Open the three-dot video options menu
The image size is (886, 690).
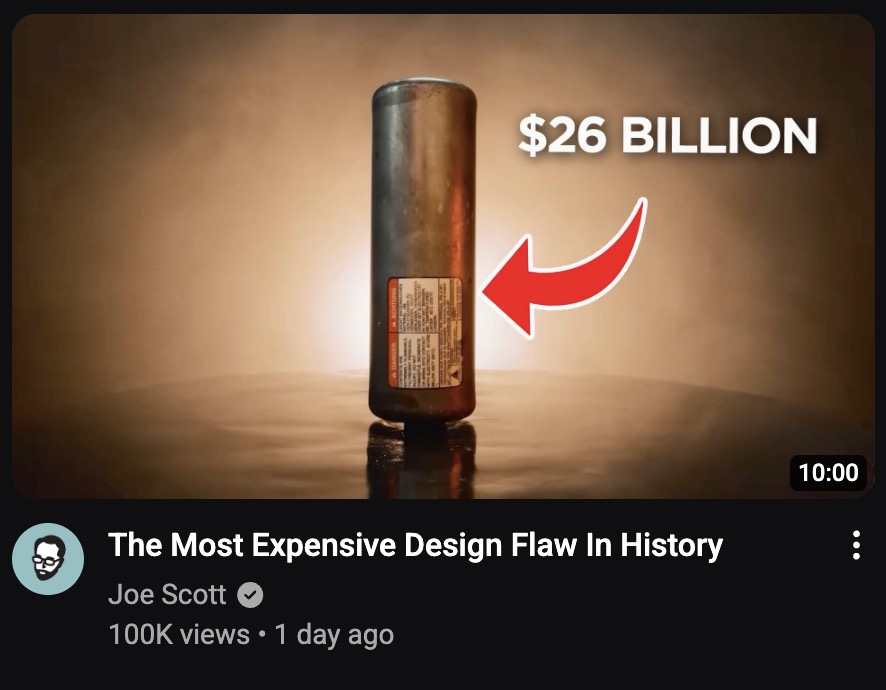click(856, 545)
